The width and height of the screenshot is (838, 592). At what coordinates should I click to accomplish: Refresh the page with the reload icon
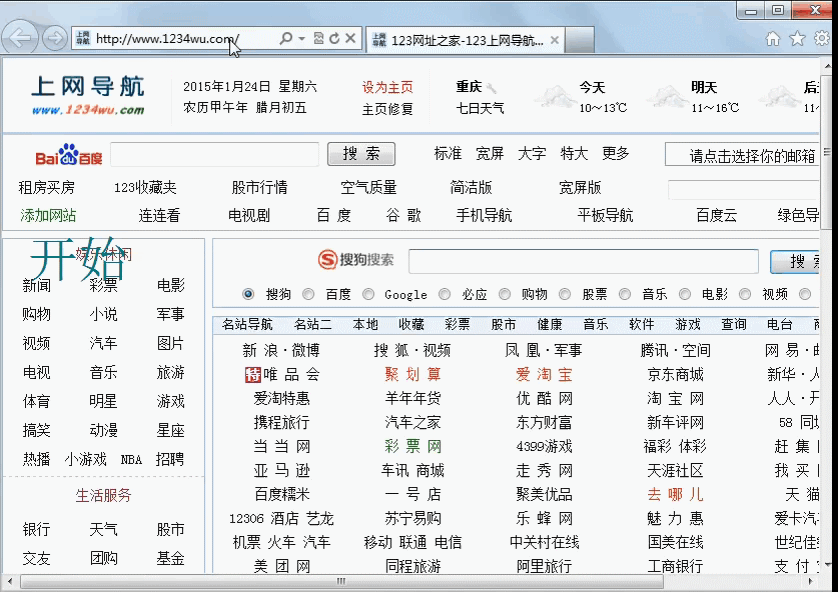tap(335, 38)
